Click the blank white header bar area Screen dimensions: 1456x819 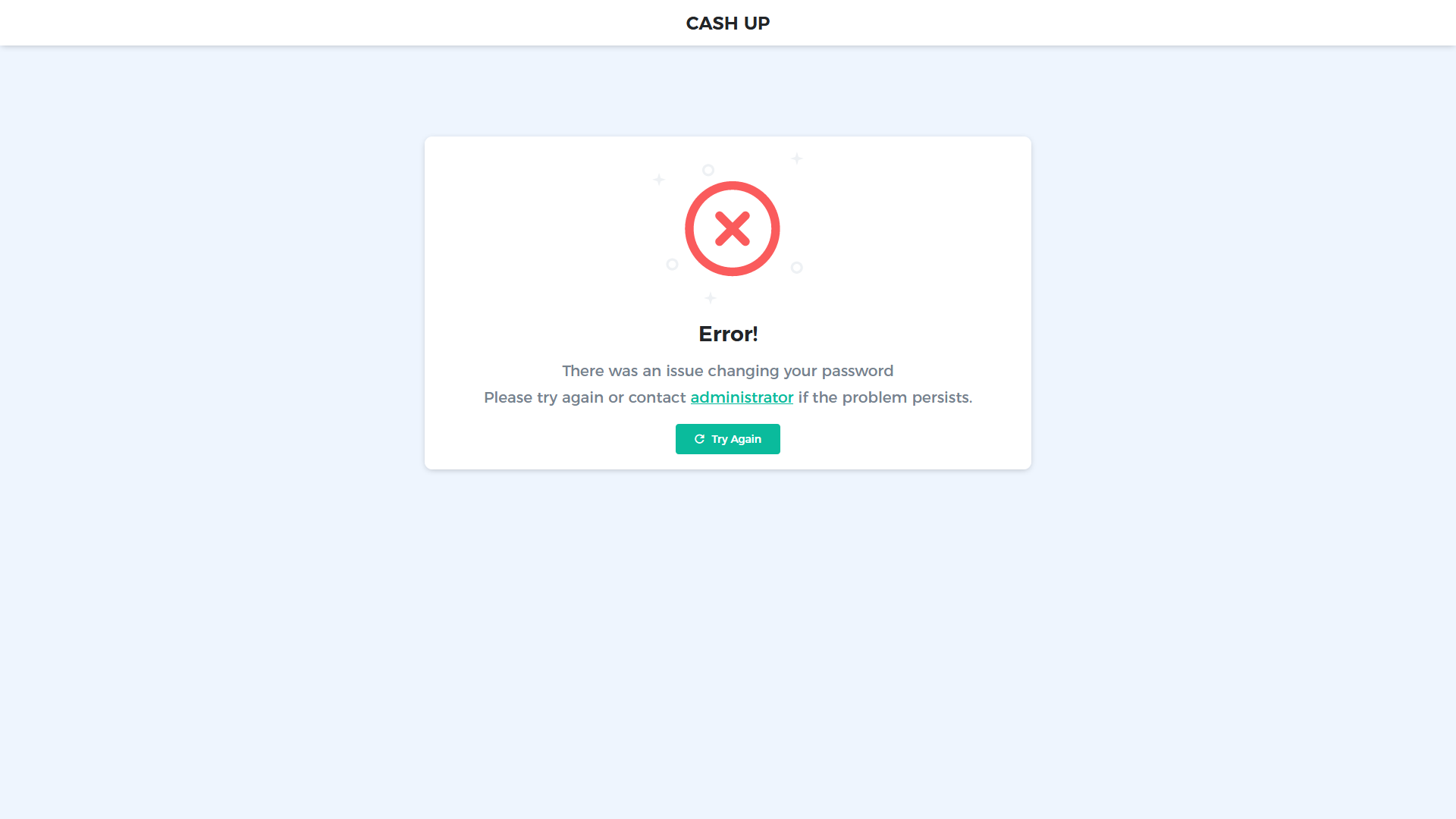coord(303,23)
